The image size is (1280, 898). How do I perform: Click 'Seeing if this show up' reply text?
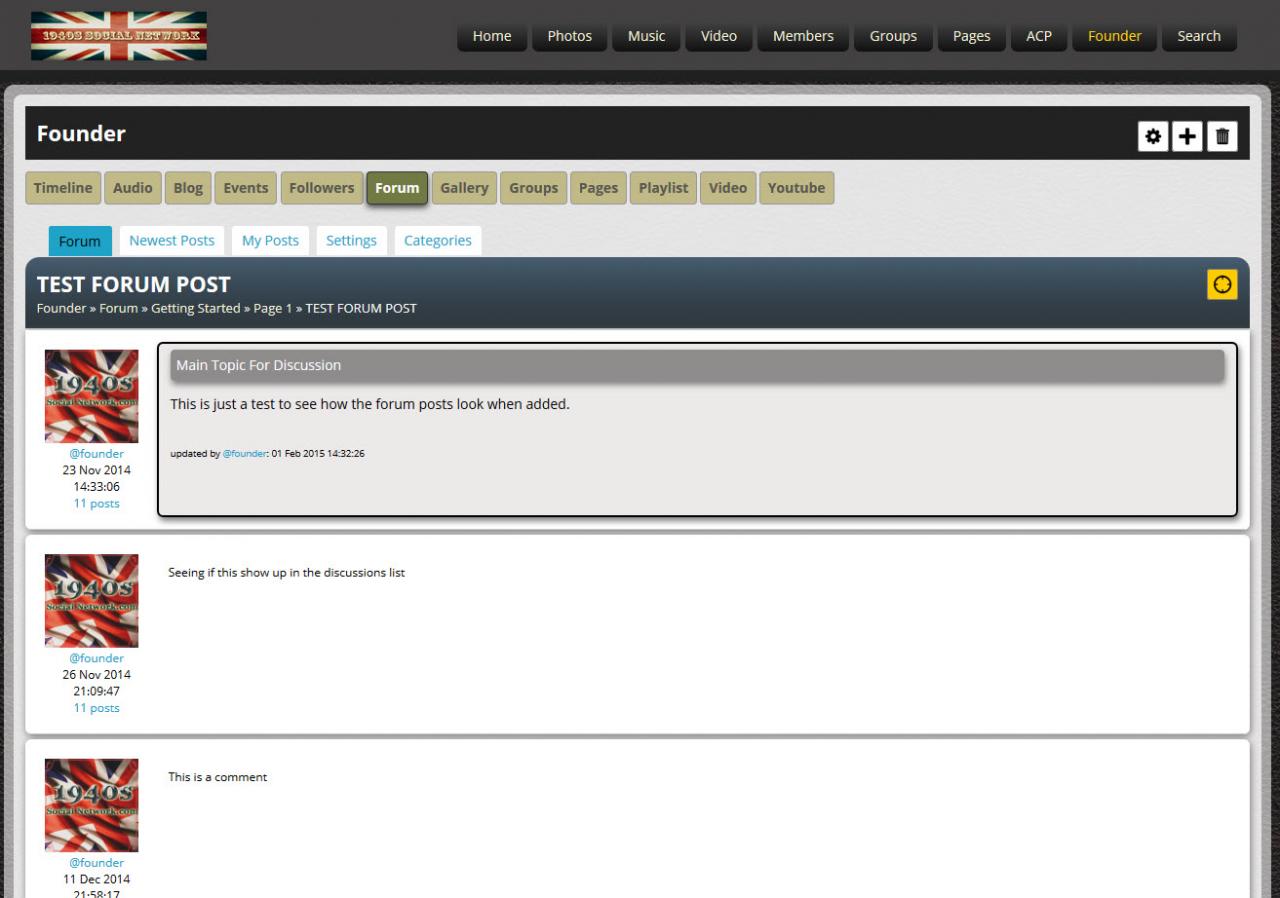coord(286,573)
